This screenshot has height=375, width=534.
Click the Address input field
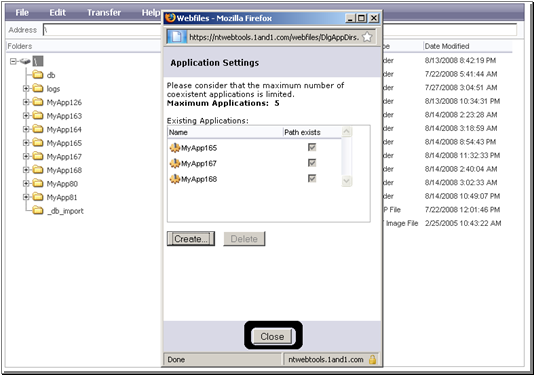(x=102, y=30)
